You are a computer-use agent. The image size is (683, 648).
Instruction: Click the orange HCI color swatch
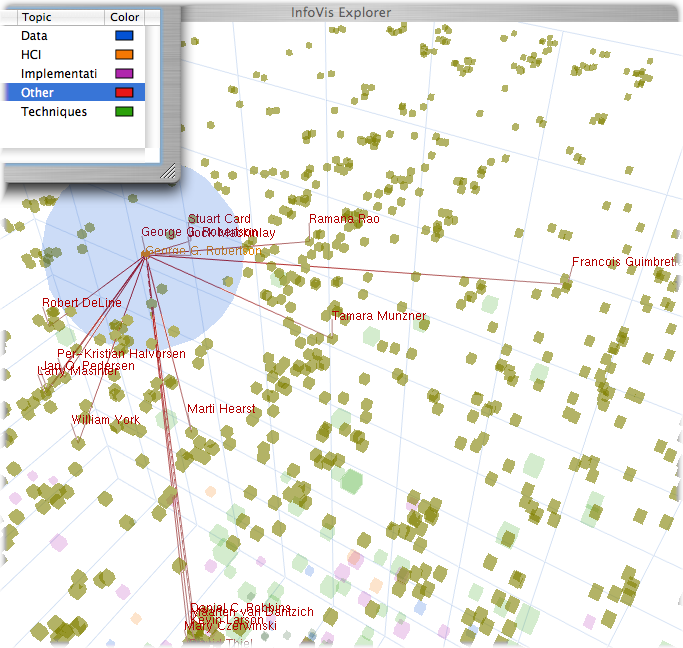125,55
